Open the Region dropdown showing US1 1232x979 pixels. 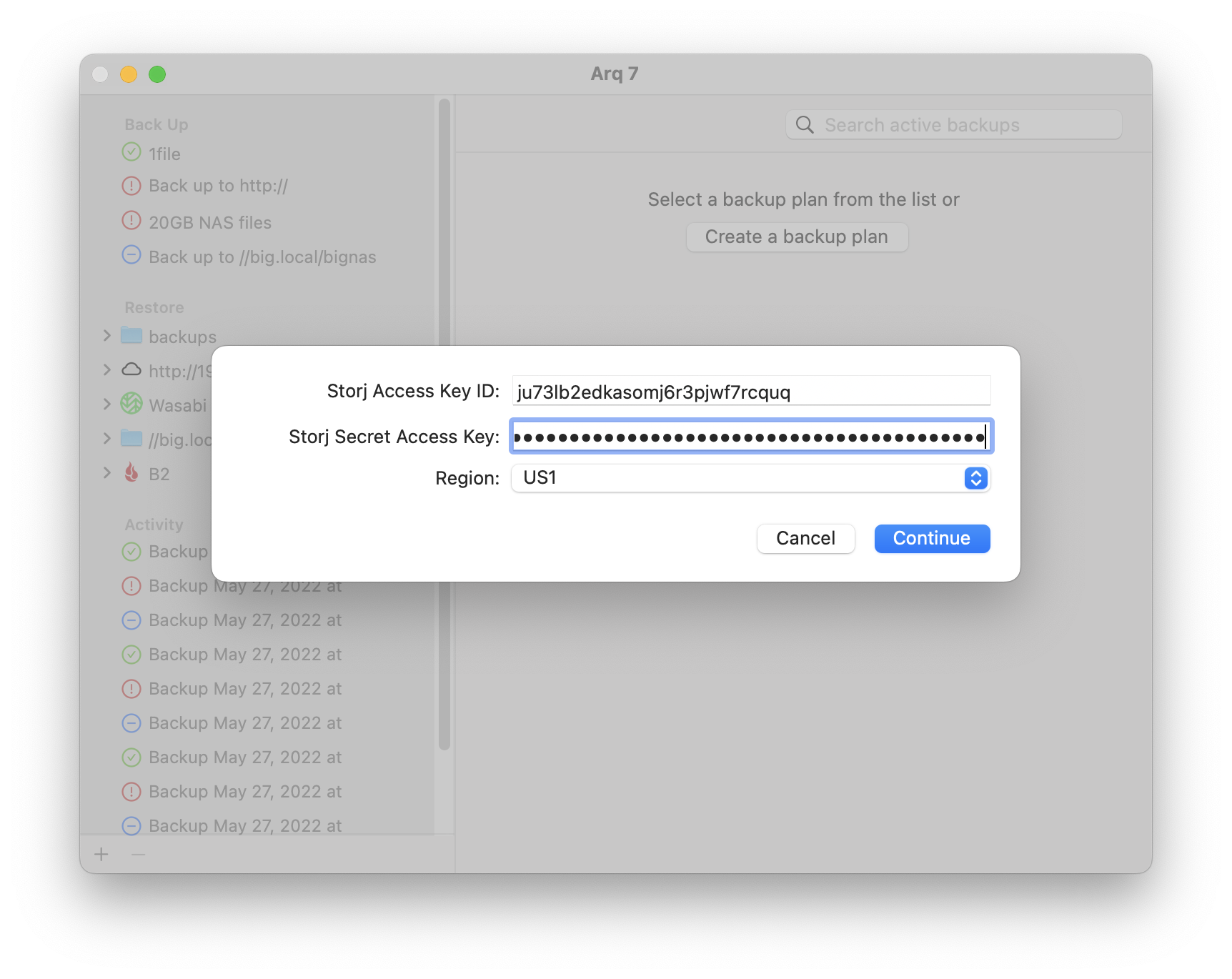click(751, 478)
